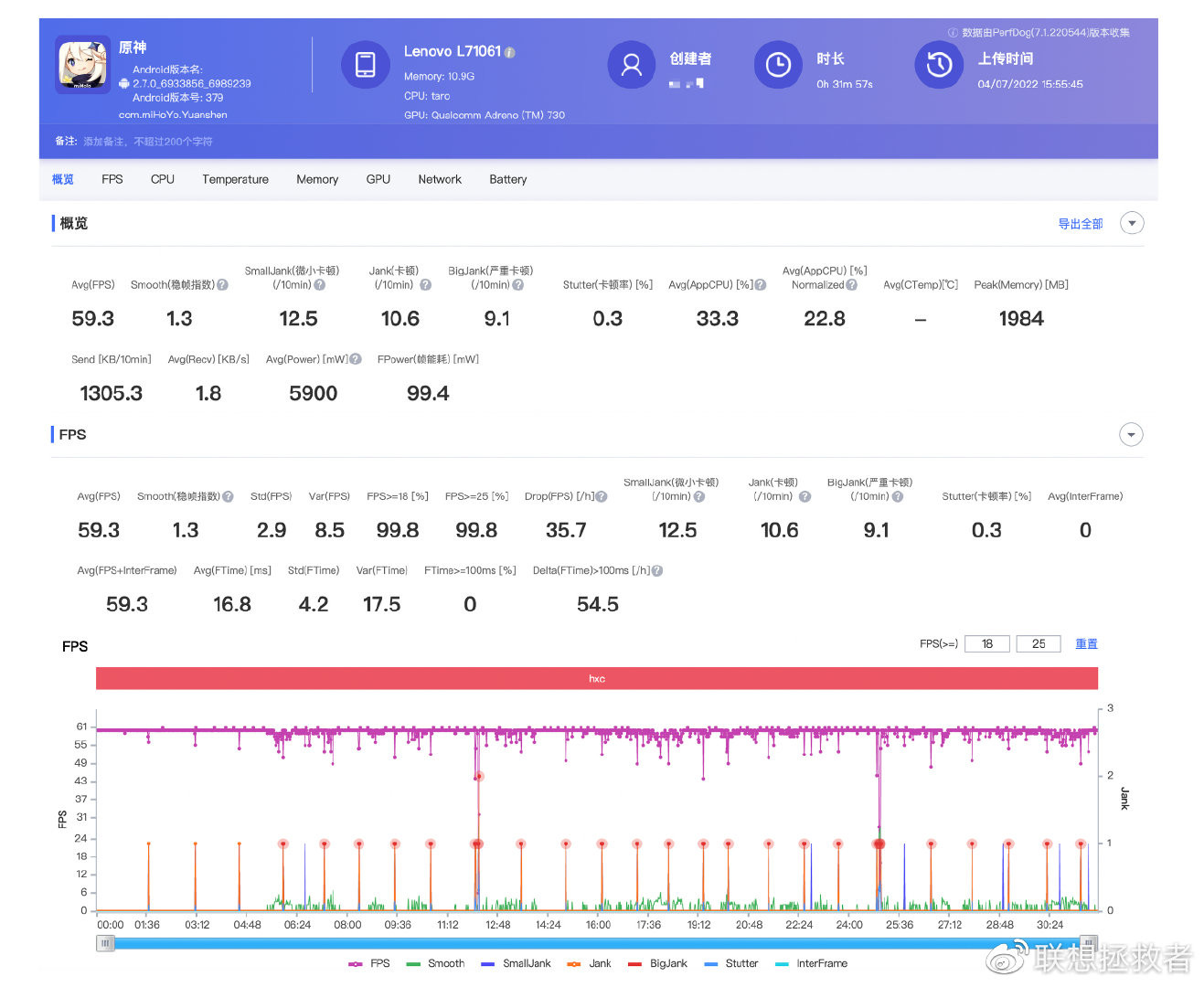Screen dimensions: 1204x987
Task: Open the GPU tab
Action: click(x=378, y=179)
